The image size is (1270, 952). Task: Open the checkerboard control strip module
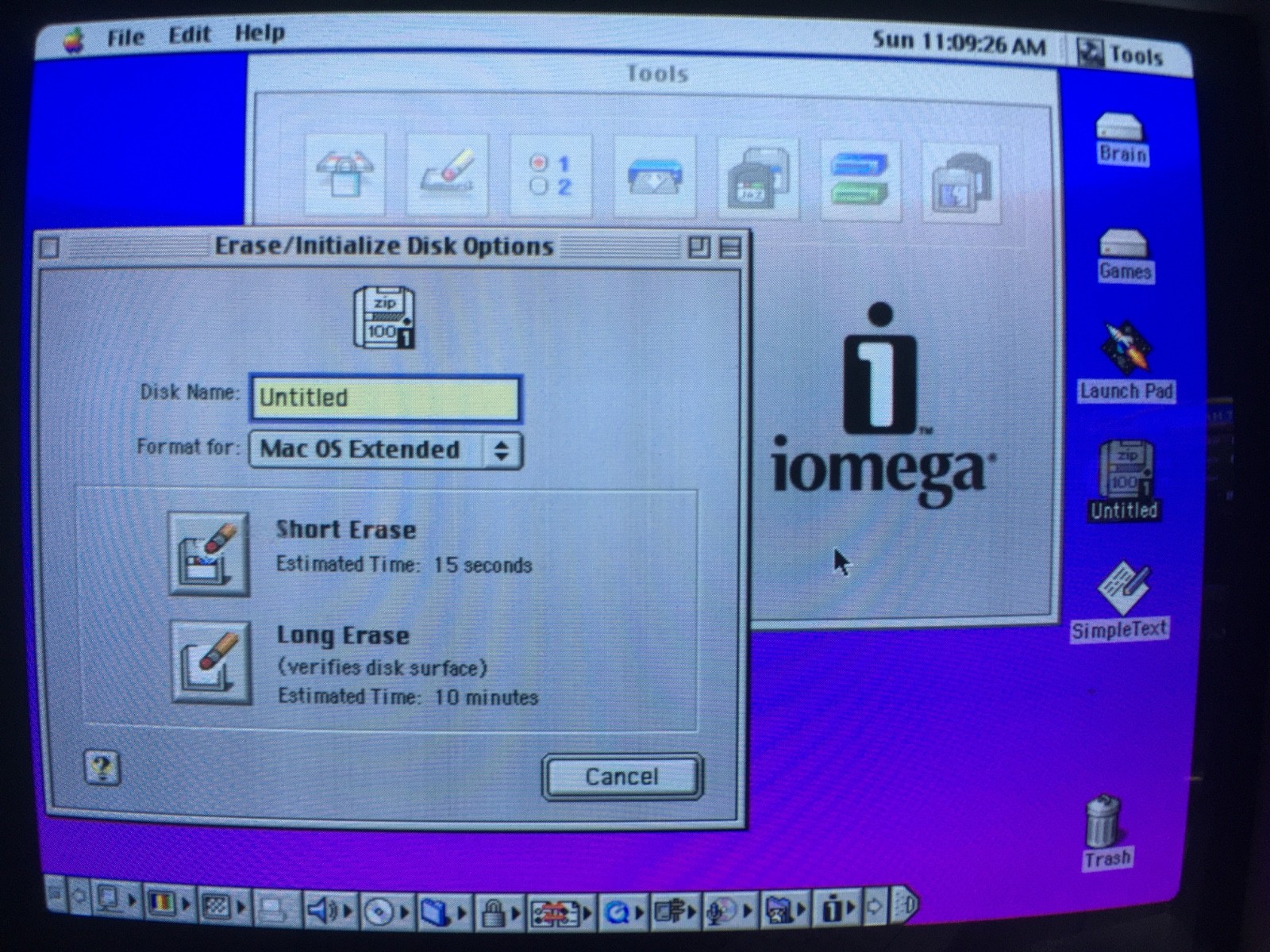click(x=223, y=906)
